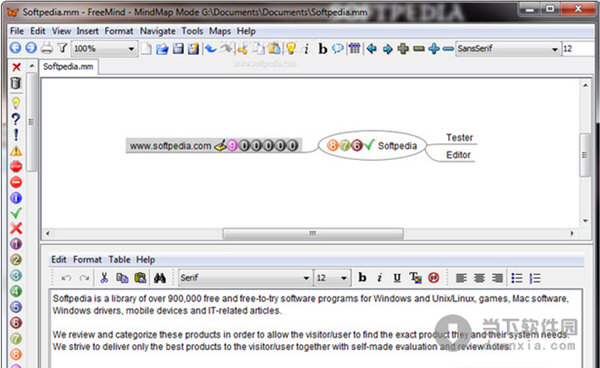The width and height of the screenshot is (600, 368).
Task: Open the View menu
Action: (x=61, y=31)
